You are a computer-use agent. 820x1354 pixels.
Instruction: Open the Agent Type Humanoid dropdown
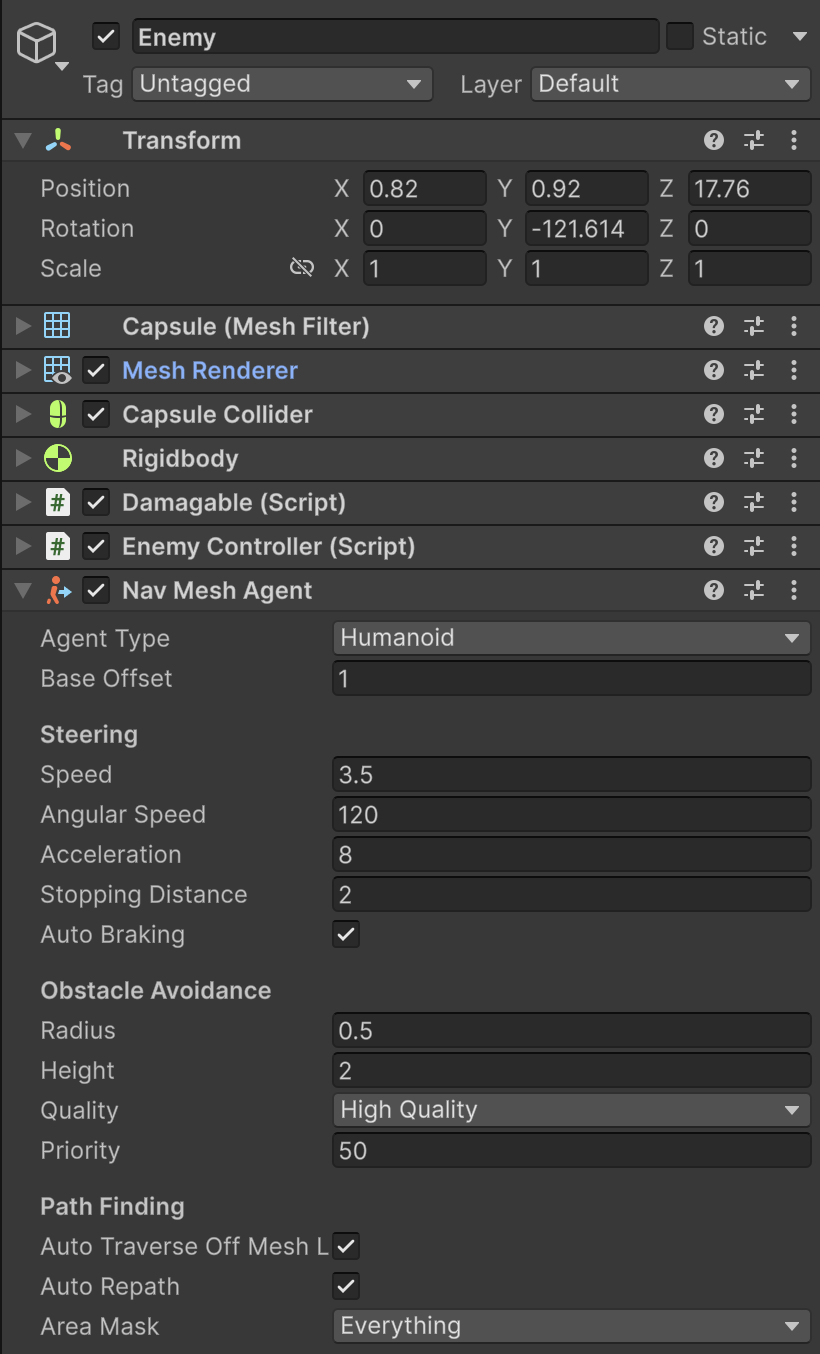(x=570, y=638)
